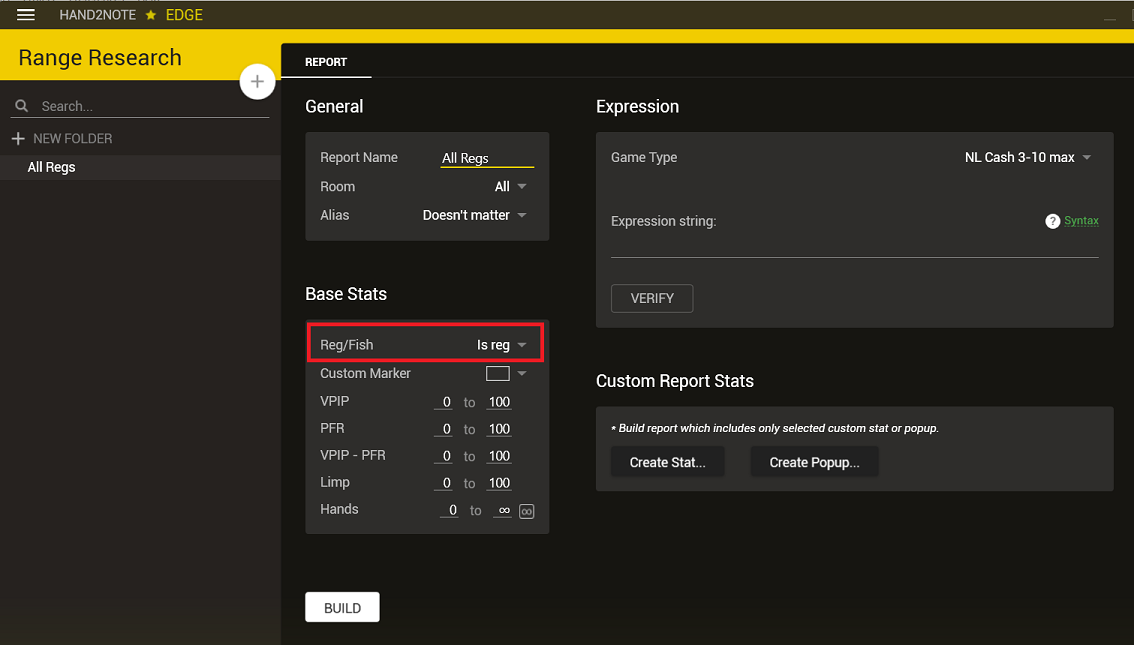
Task: Click the Hands minimum value field
Action: point(449,511)
